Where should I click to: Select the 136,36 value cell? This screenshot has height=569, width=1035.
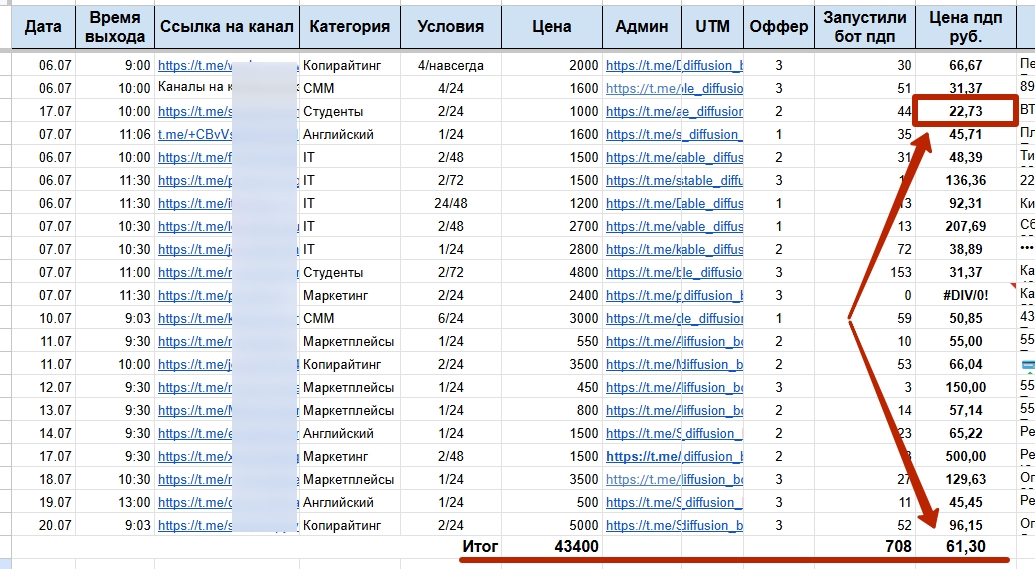(966, 180)
